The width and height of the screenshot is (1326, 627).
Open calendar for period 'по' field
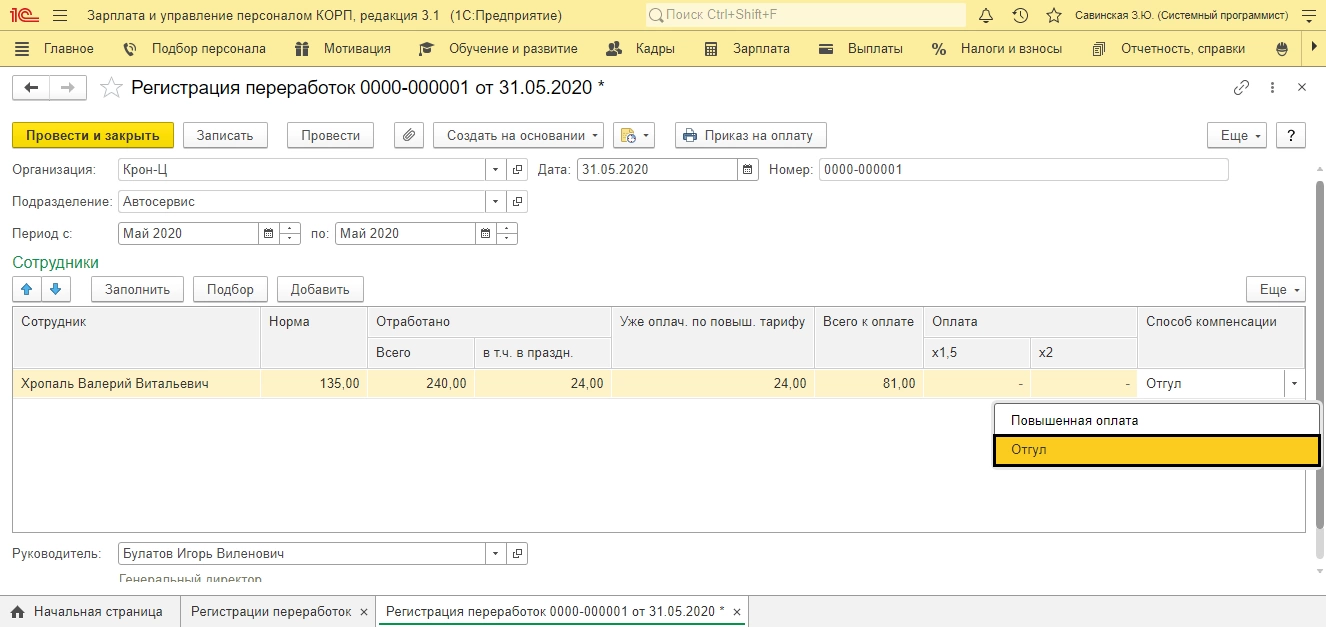coord(485,234)
